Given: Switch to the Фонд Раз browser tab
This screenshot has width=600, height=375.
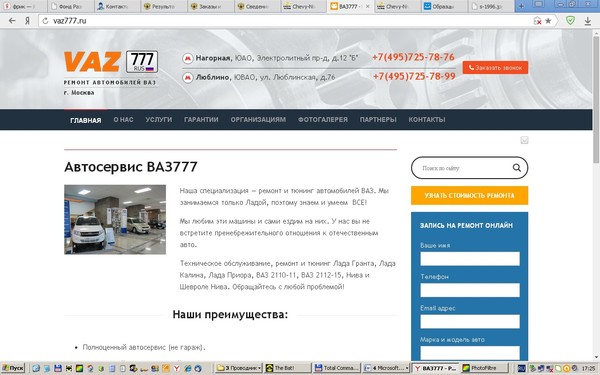Looking at the screenshot, I should coord(70,6).
